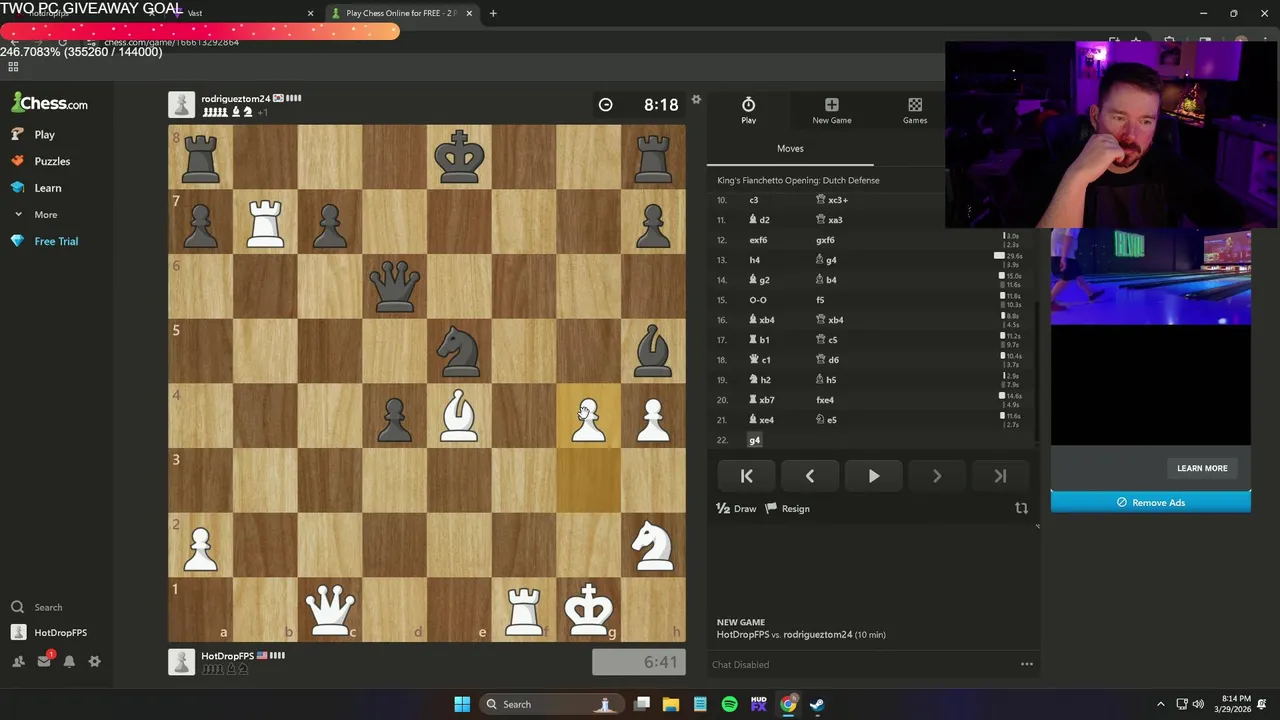This screenshot has width=1280, height=720.
Task: Select the New Game tab
Action: [x=831, y=110]
